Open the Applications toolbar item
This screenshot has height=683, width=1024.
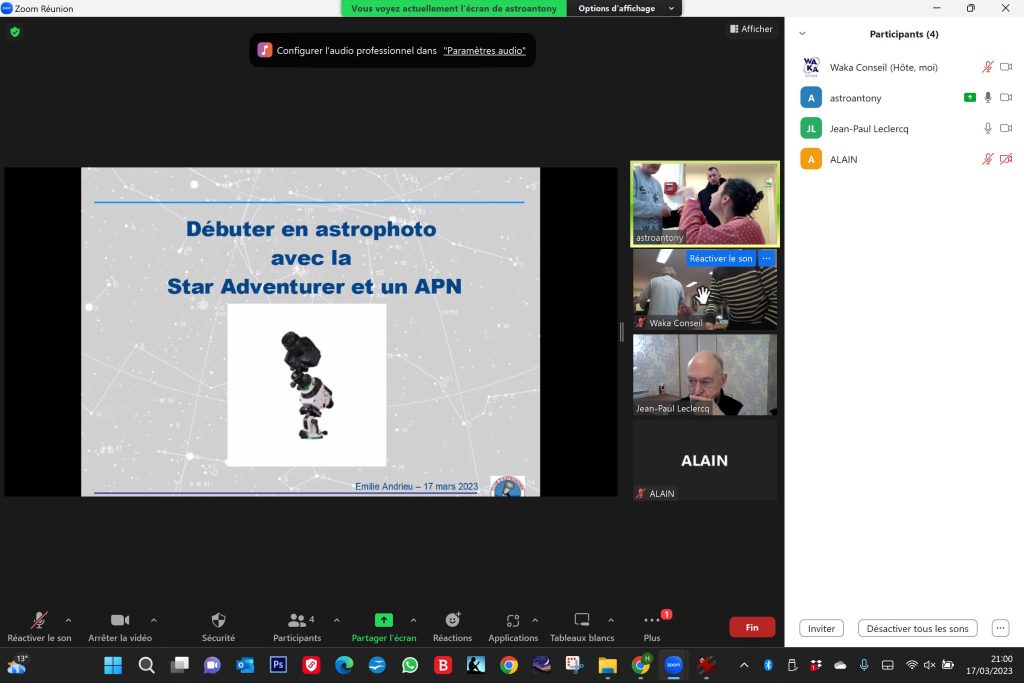click(513, 627)
